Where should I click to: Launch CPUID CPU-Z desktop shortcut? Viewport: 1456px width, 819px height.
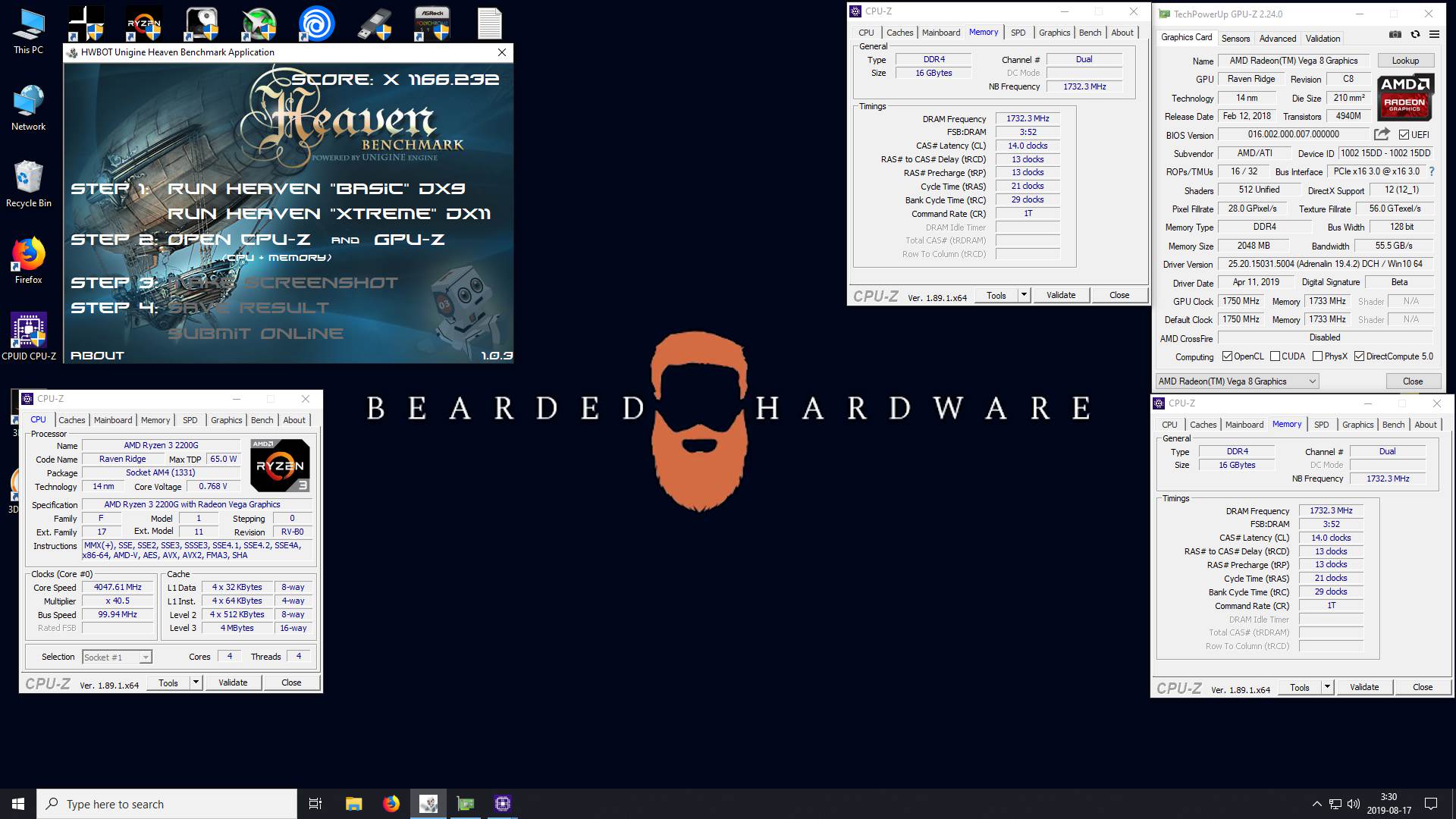pos(29,336)
